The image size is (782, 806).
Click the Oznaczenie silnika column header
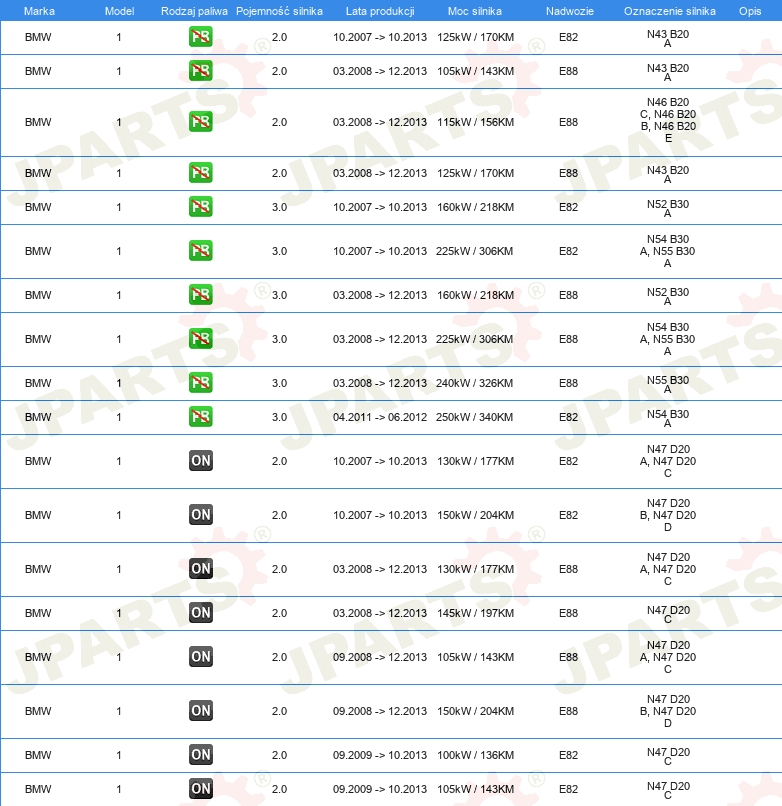coord(668,11)
